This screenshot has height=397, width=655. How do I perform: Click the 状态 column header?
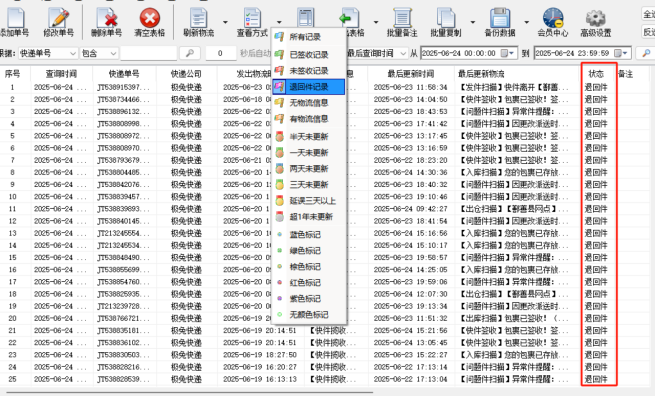pos(596,74)
